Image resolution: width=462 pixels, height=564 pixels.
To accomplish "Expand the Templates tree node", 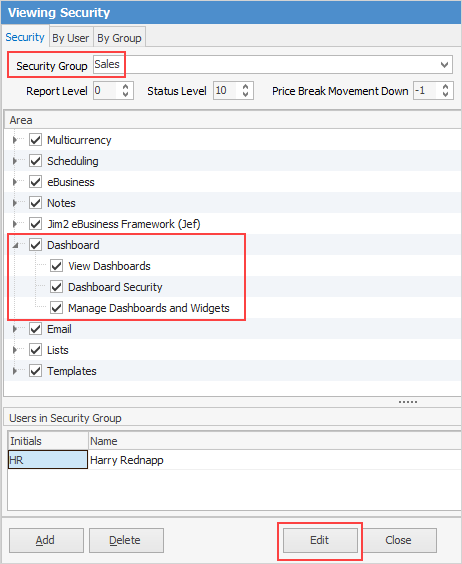I will click(x=15, y=371).
